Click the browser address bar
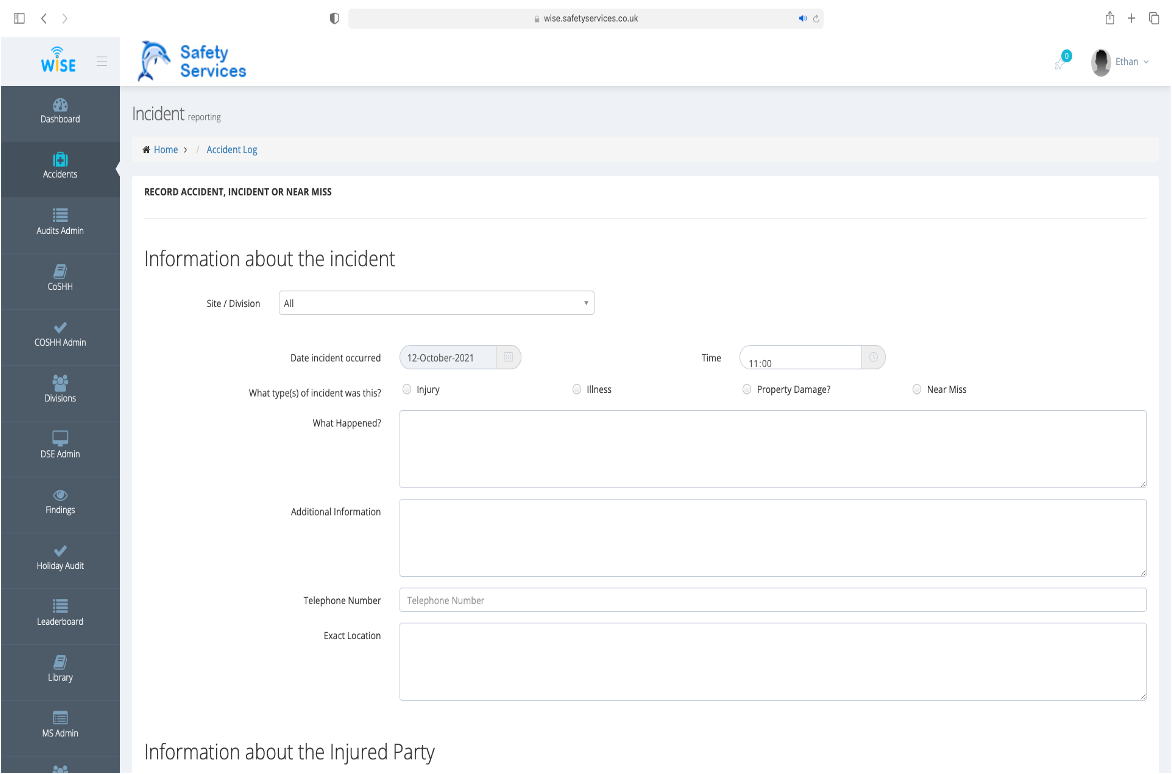 pos(586,19)
